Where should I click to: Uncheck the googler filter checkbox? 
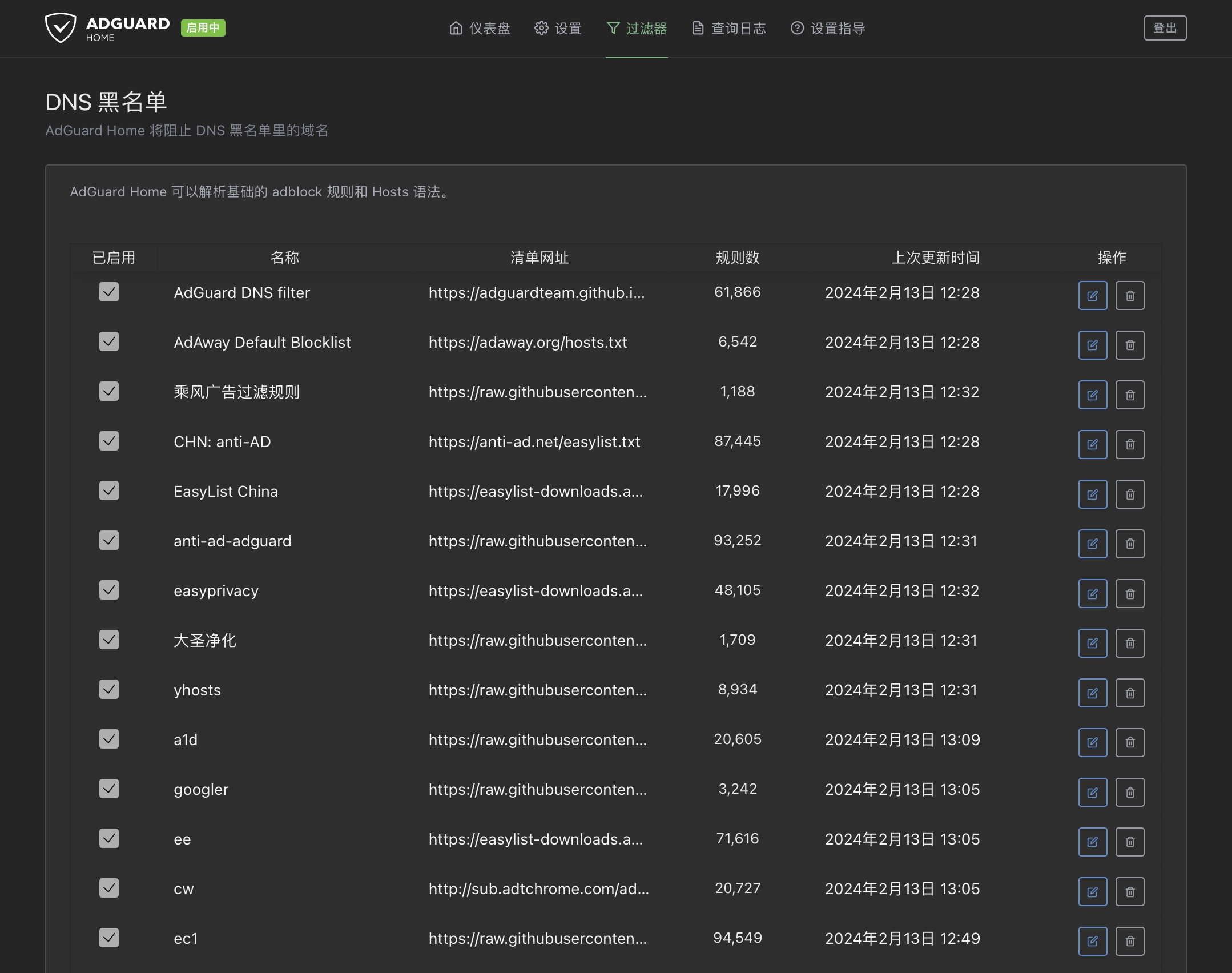(x=109, y=789)
